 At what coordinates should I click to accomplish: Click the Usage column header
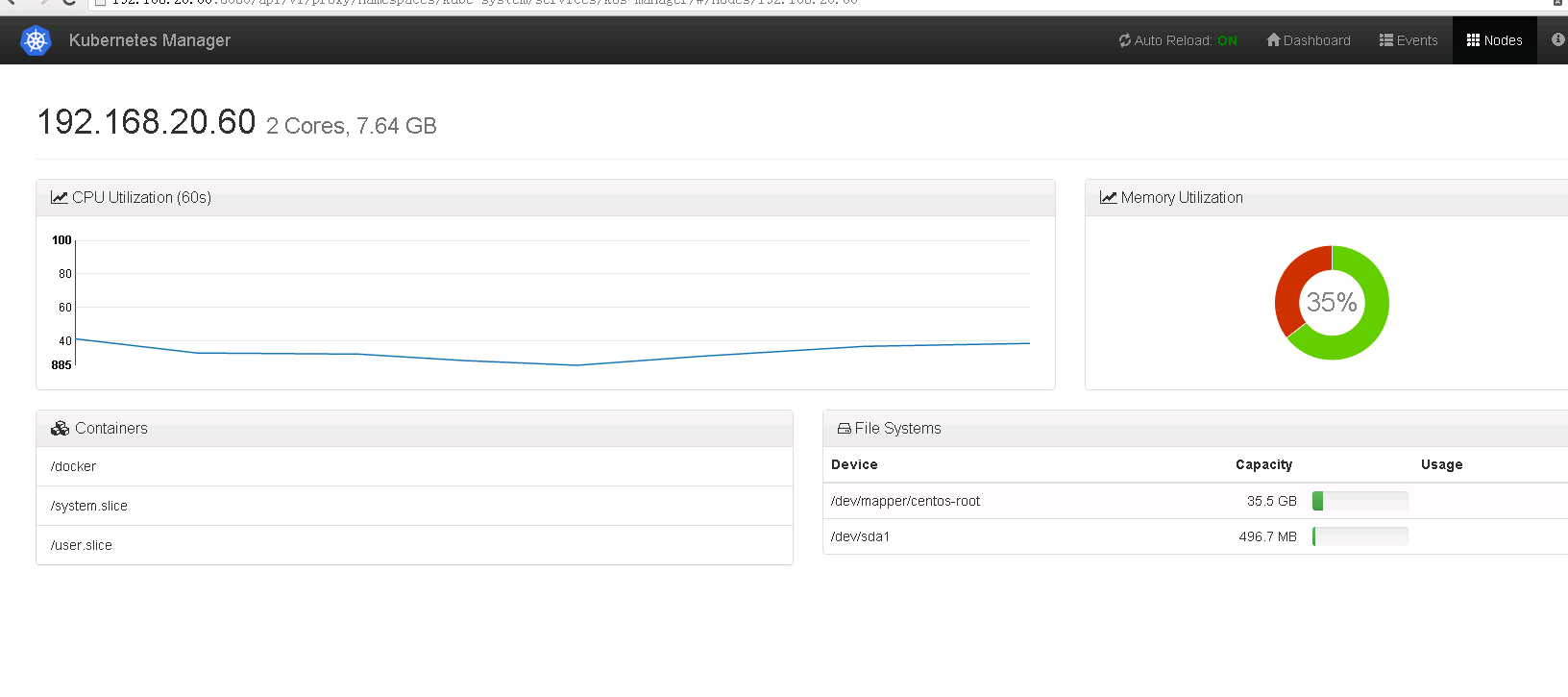(x=1442, y=464)
